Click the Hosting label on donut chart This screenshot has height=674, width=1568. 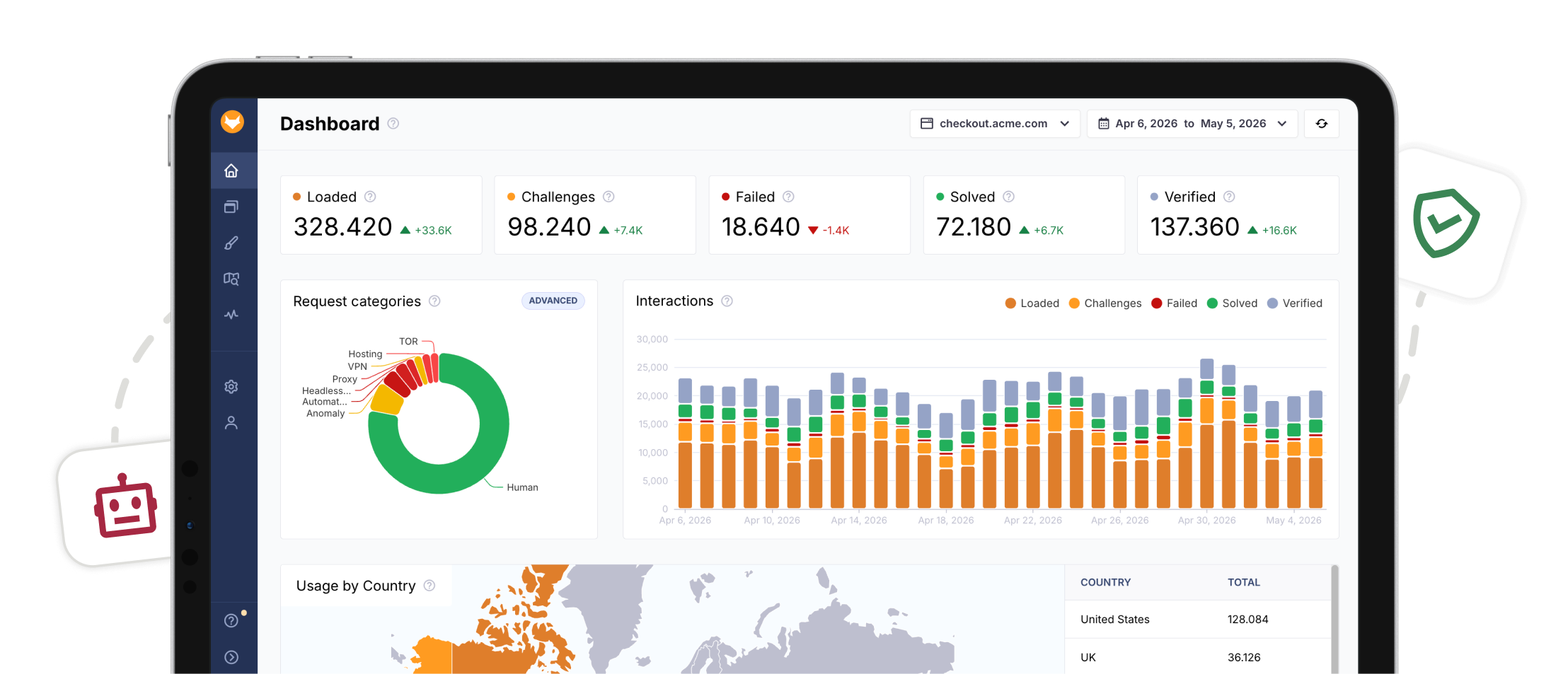[365, 354]
